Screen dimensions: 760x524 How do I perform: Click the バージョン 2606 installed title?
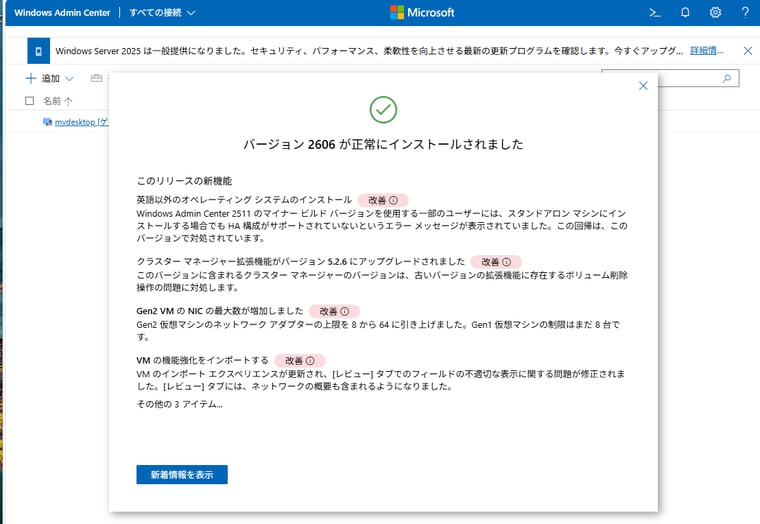click(x=383, y=144)
